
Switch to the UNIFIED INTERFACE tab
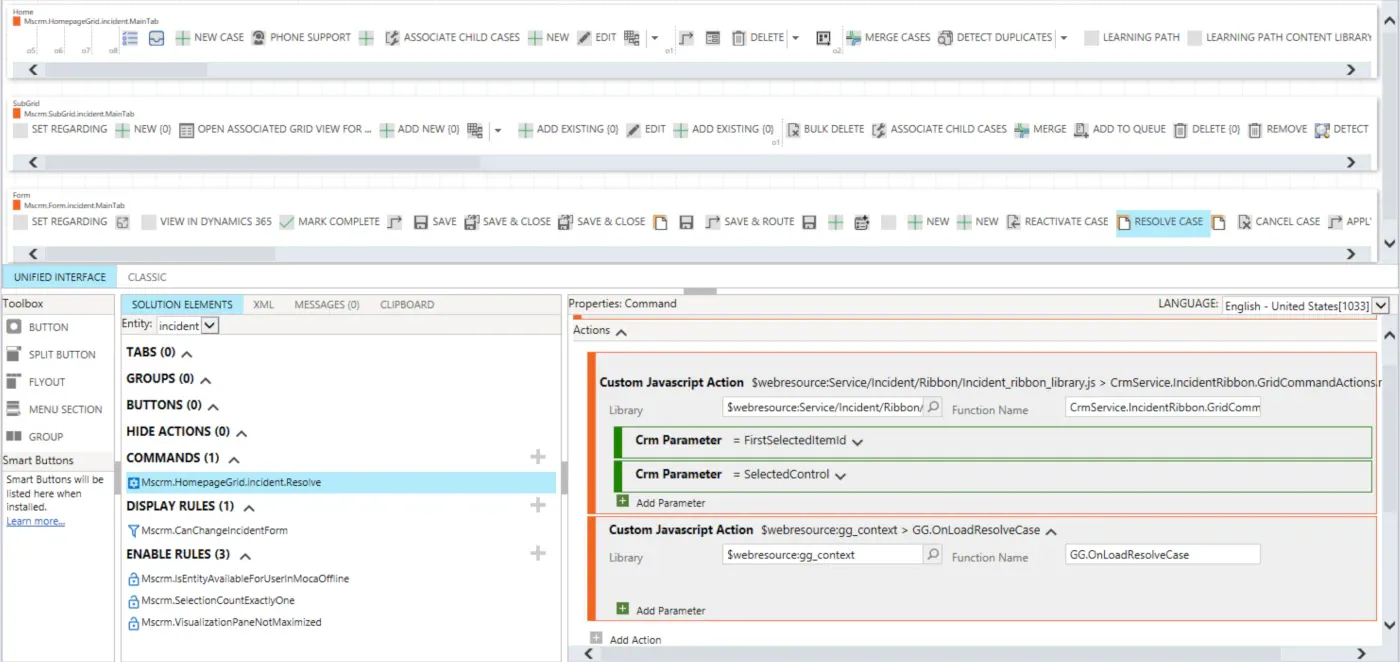coord(60,277)
